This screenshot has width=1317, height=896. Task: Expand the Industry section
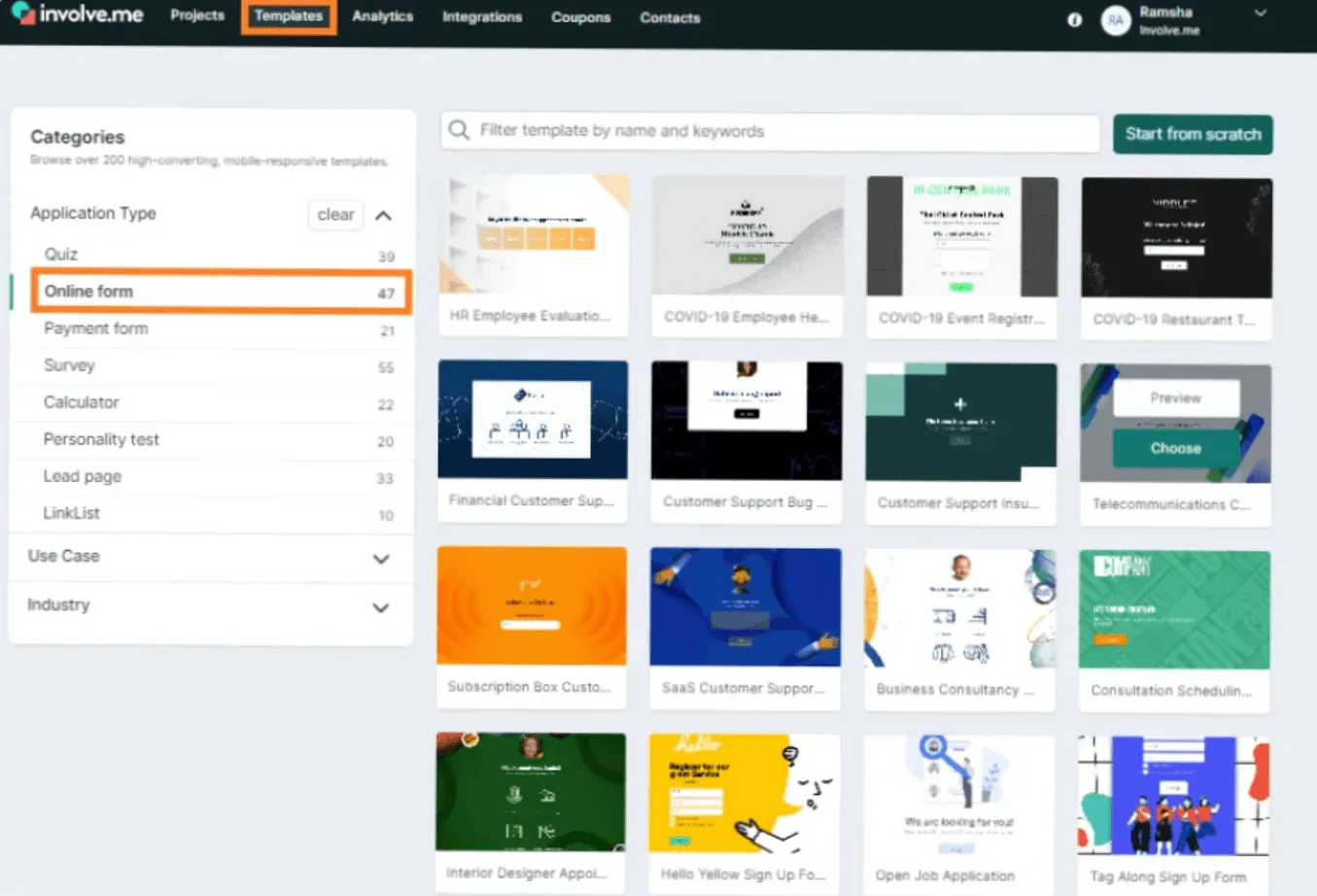tap(381, 607)
